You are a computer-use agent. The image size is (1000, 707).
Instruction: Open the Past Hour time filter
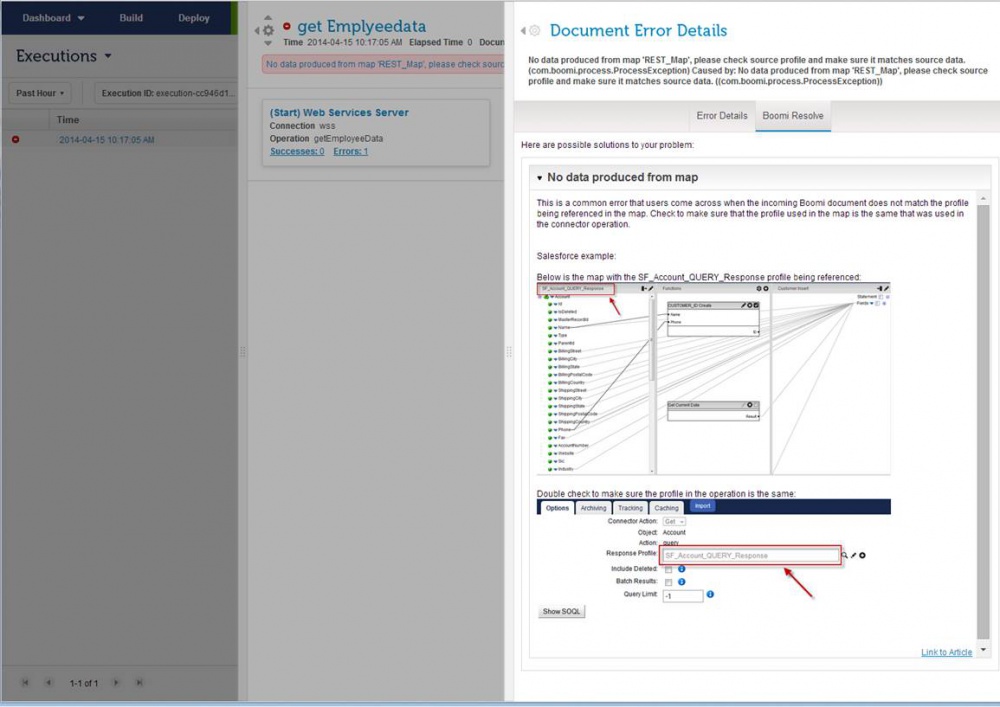tap(40, 93)
